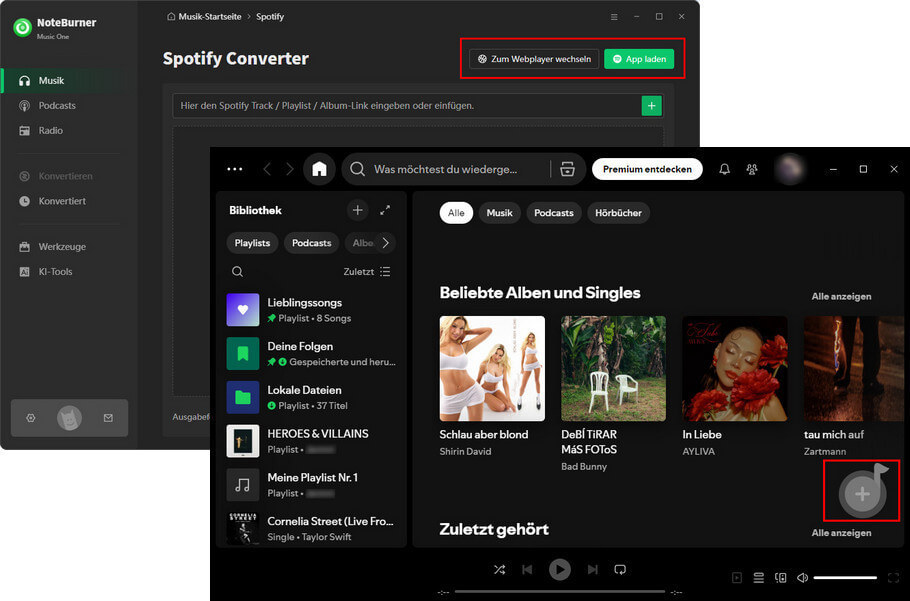This screenshot has height=601, width=910.
Task: Open NoteBurner settings gear icon
Action: coord(31,418)
